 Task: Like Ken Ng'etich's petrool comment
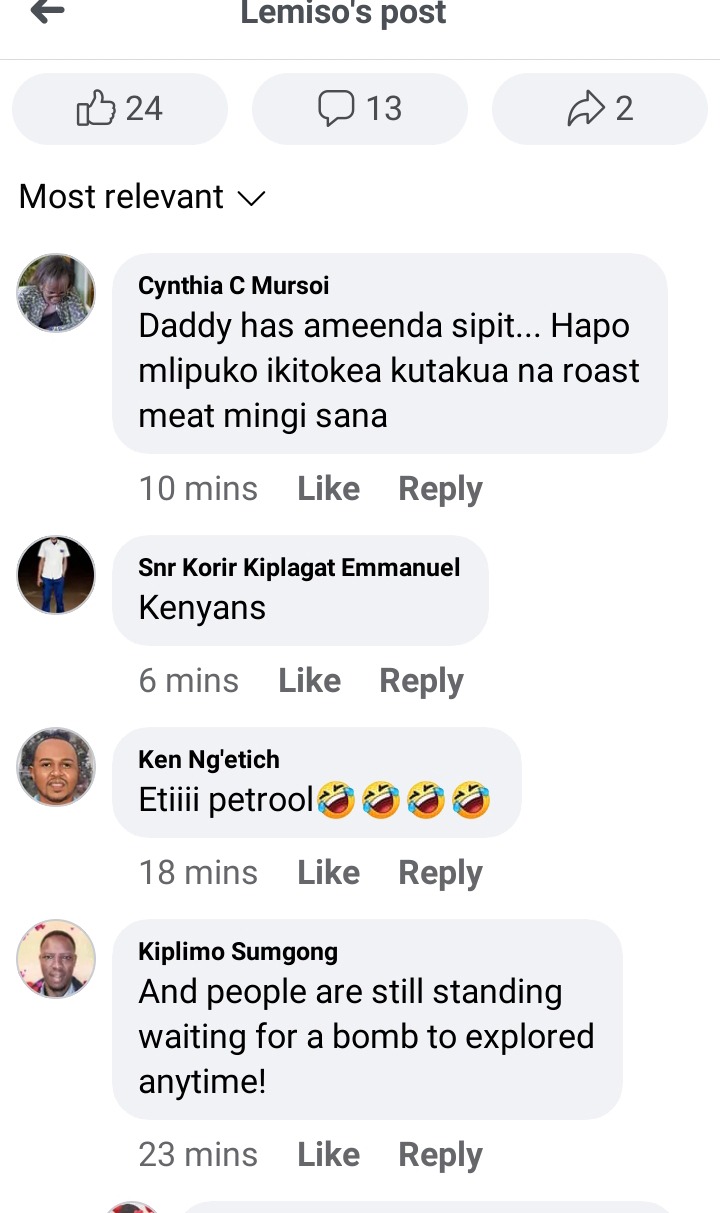pos(328,873)
